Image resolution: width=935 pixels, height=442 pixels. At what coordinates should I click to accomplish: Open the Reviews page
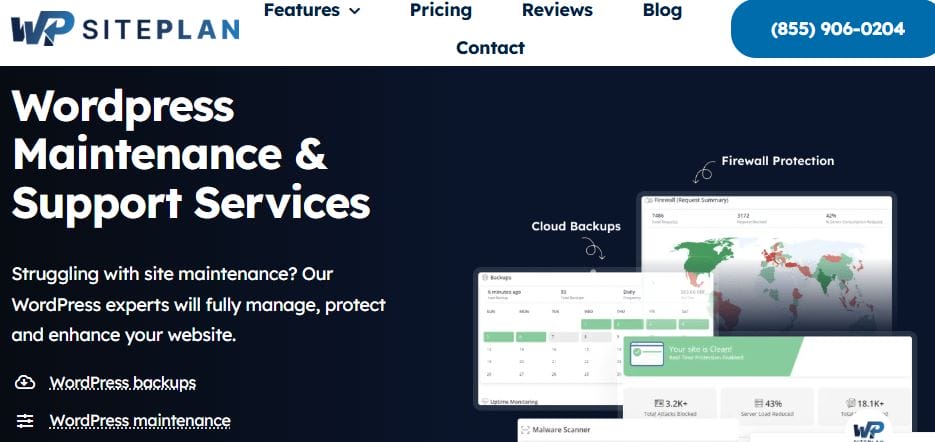coord(557,11)
